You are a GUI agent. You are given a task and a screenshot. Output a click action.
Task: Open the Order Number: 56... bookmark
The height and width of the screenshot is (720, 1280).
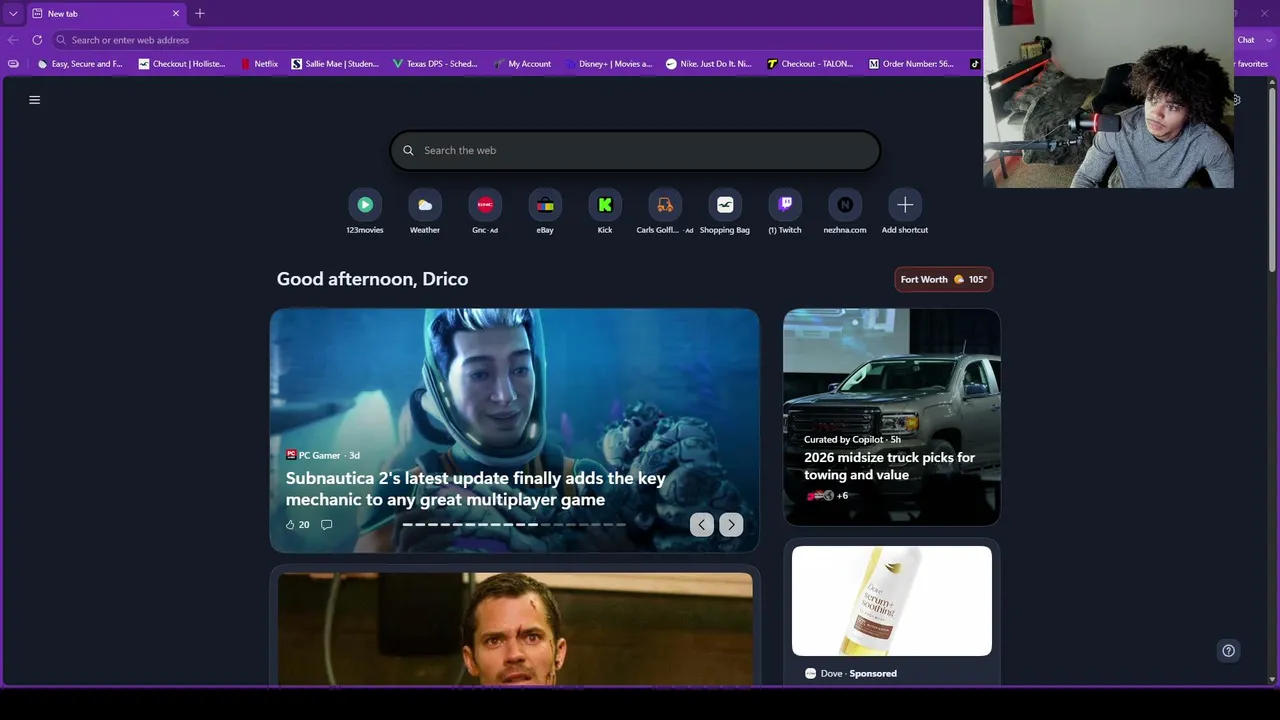pos(911,64)
